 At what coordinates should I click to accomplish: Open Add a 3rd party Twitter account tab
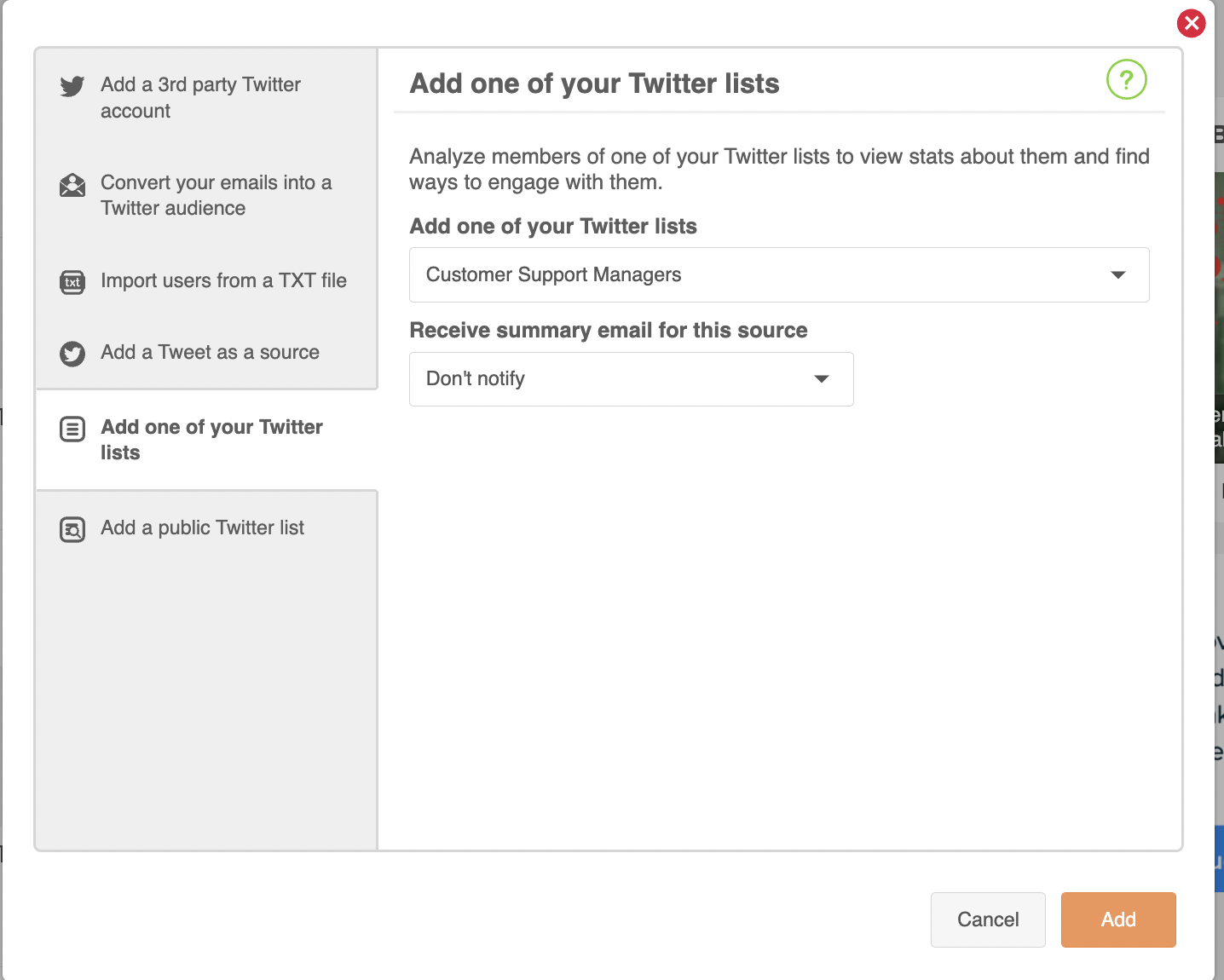[207, 97]
